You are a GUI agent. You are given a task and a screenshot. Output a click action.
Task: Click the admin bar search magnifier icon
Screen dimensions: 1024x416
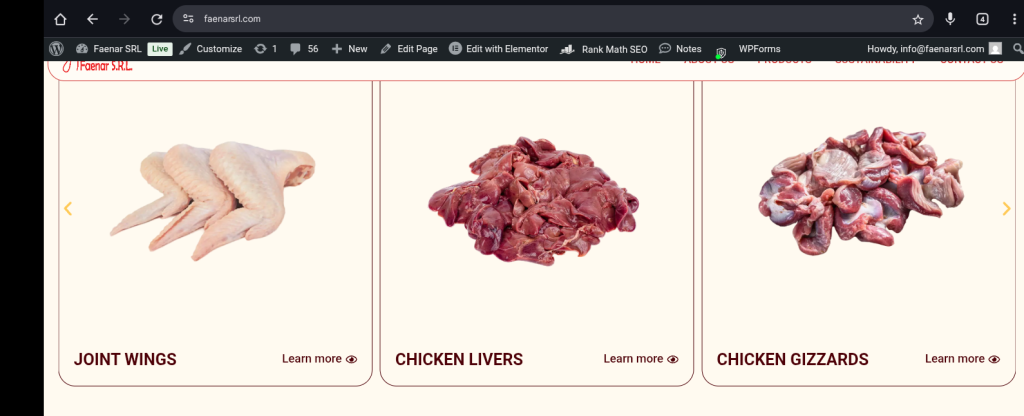pyautogui.click(x=1017, y=49)
